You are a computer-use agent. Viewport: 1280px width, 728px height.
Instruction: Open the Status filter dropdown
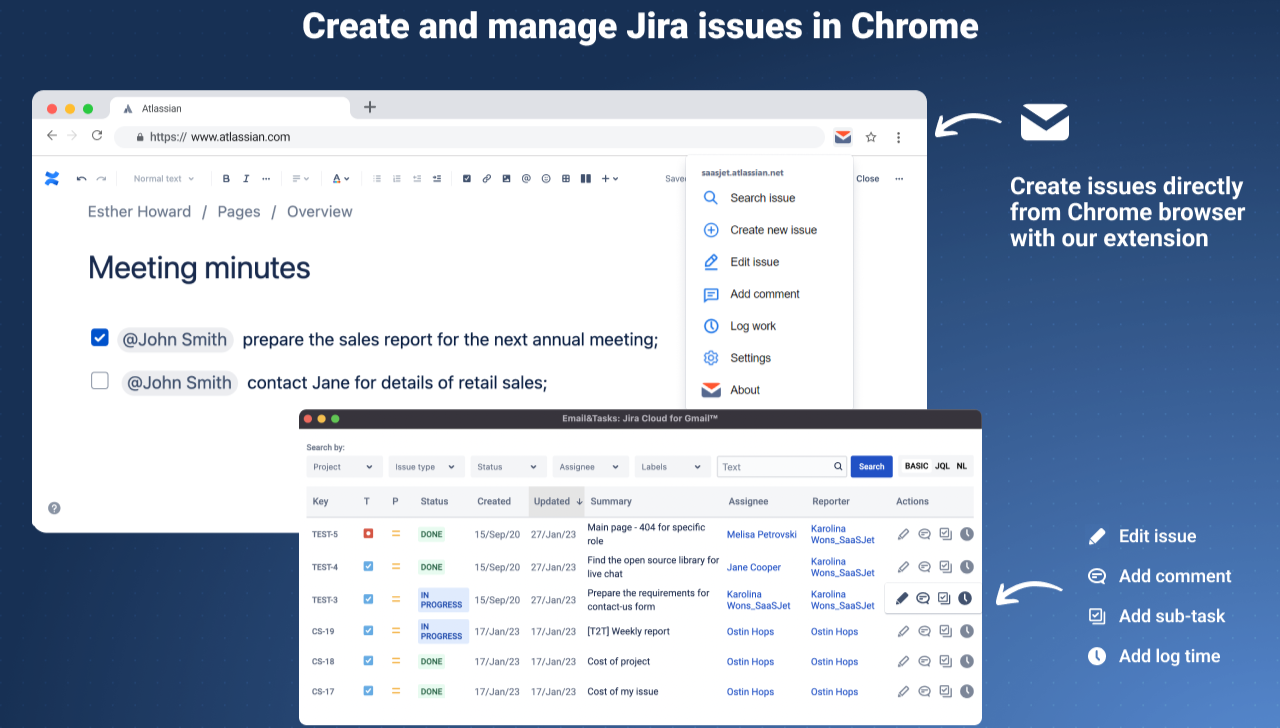point(509,467)
